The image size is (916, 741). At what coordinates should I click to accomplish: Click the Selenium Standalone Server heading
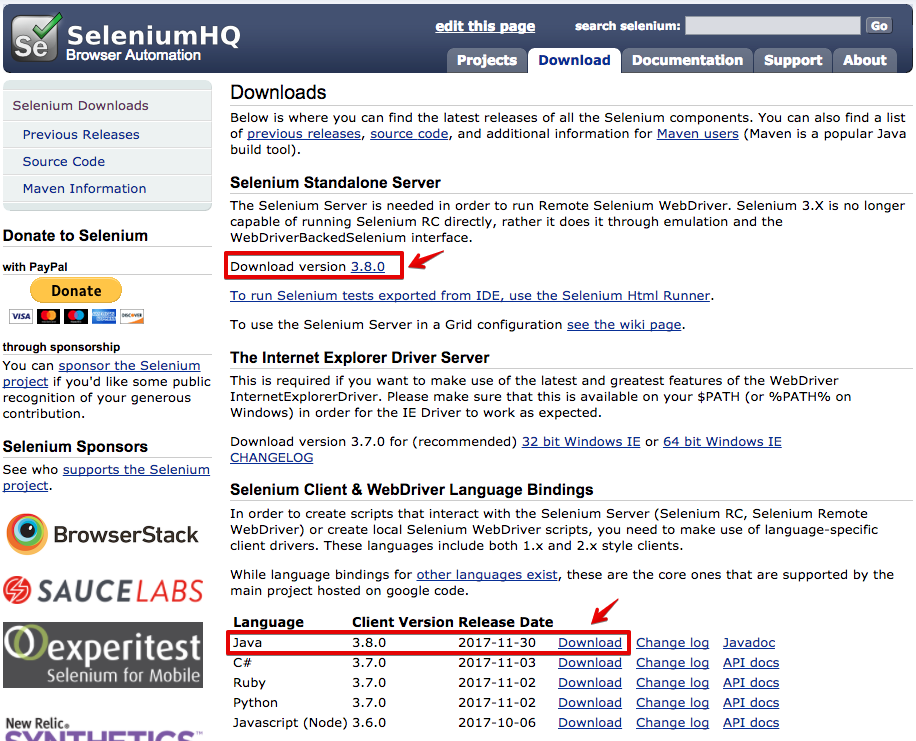(x=335, y=182)
